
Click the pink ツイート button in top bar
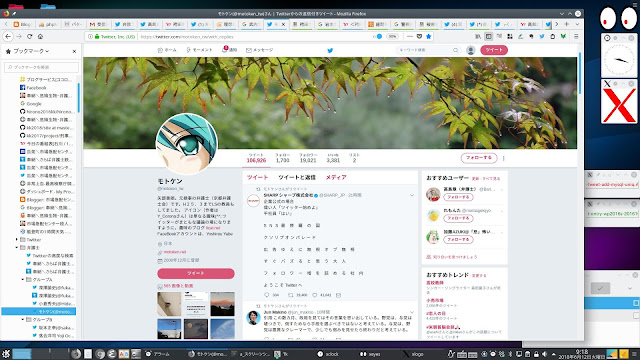coord(494,50)
